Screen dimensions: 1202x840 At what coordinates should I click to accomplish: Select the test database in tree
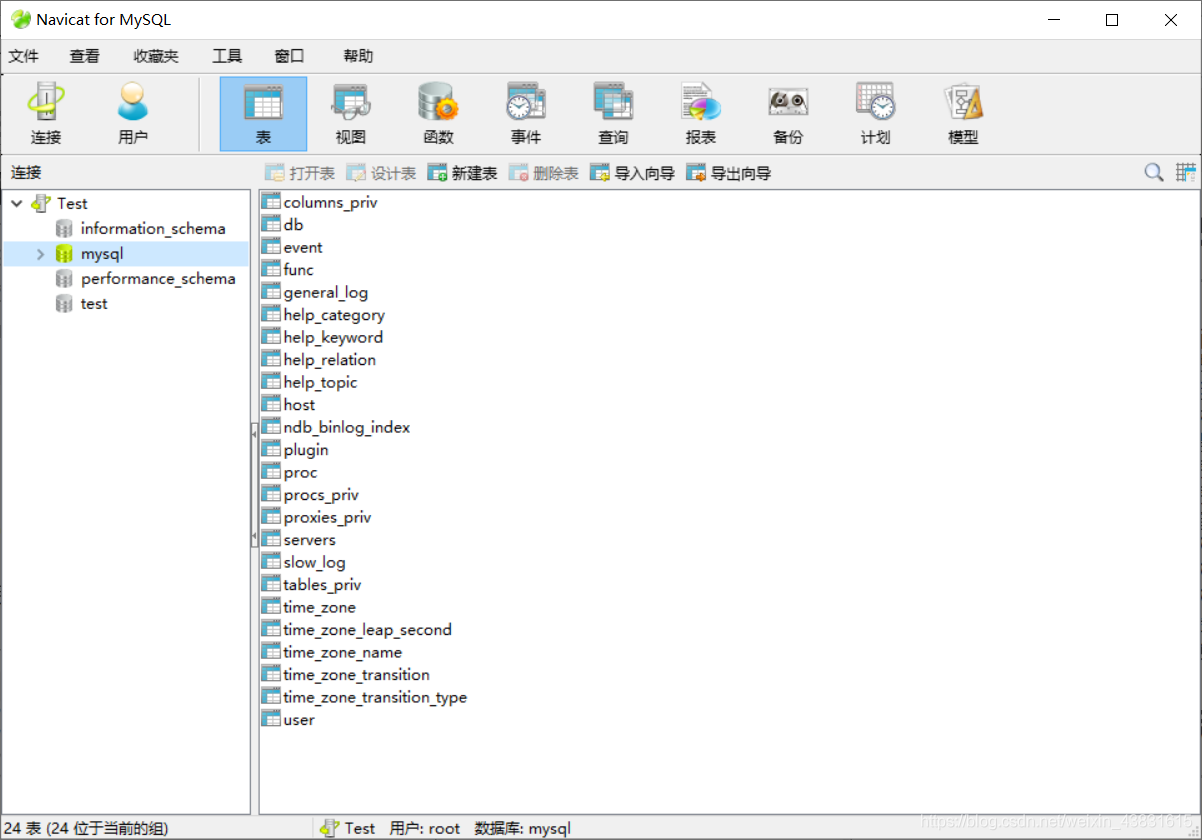94,304
